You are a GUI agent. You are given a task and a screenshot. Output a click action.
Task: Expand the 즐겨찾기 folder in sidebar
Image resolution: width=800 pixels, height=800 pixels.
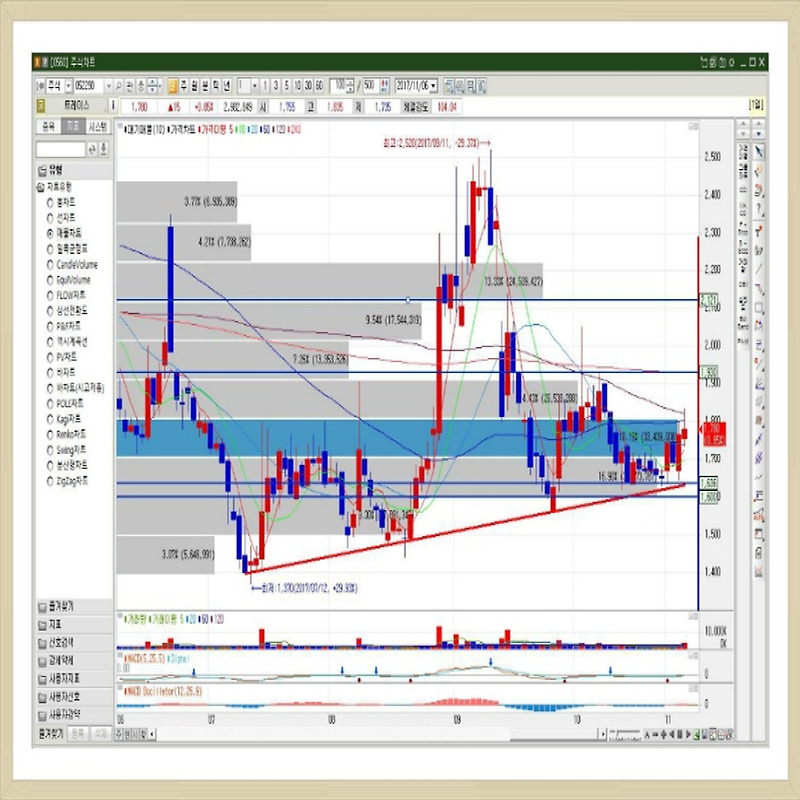coord(74,607)
